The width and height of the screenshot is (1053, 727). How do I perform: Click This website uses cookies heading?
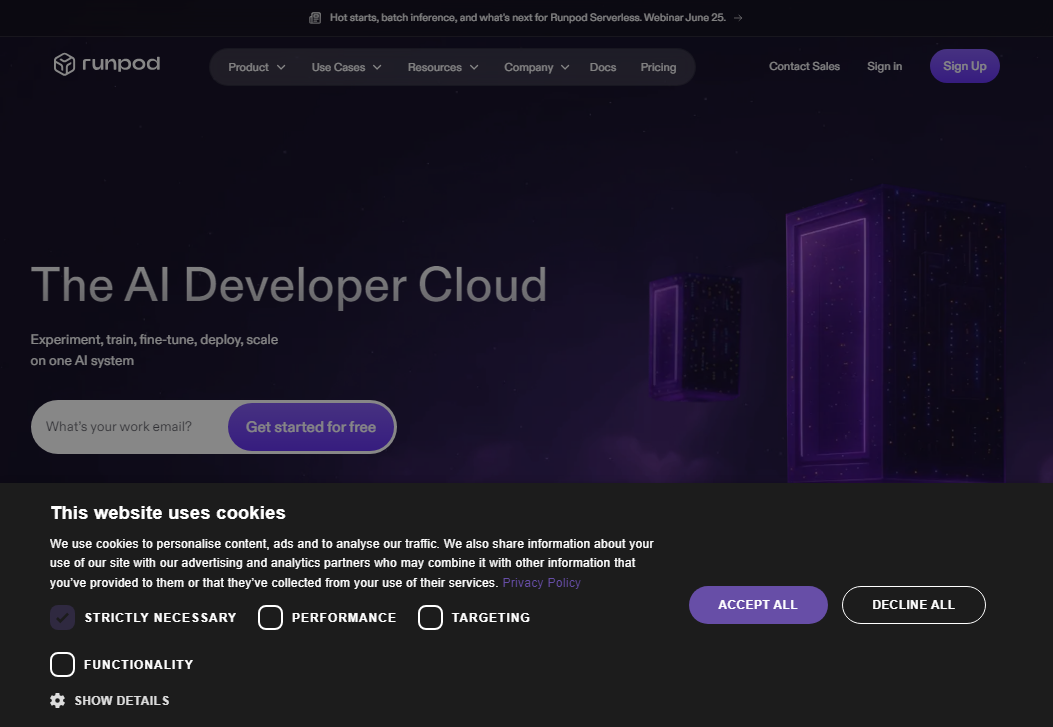(168, 513)
